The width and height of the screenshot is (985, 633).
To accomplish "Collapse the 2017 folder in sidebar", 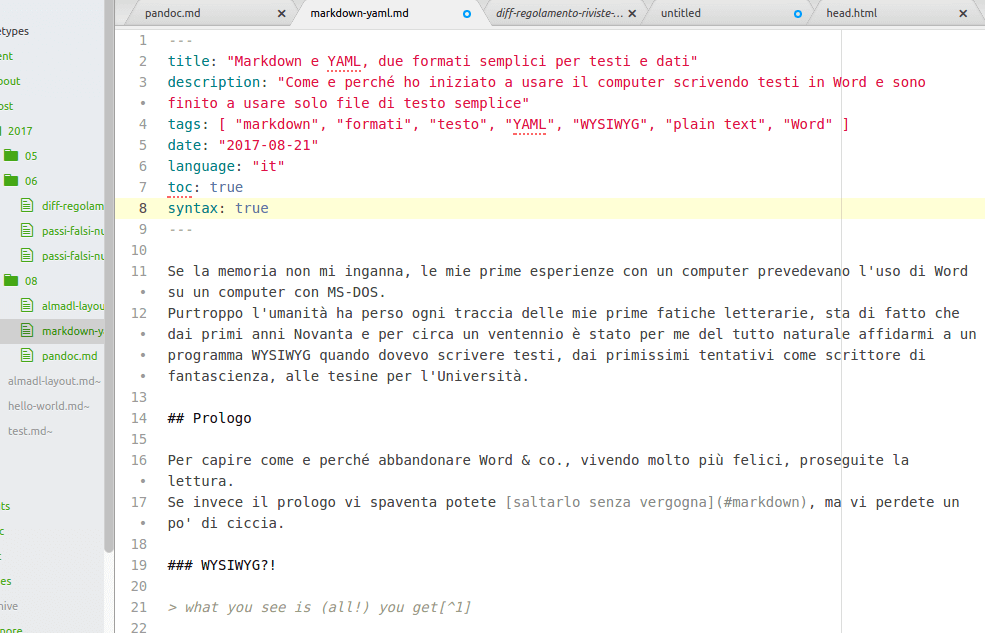I will pos(20,131).
